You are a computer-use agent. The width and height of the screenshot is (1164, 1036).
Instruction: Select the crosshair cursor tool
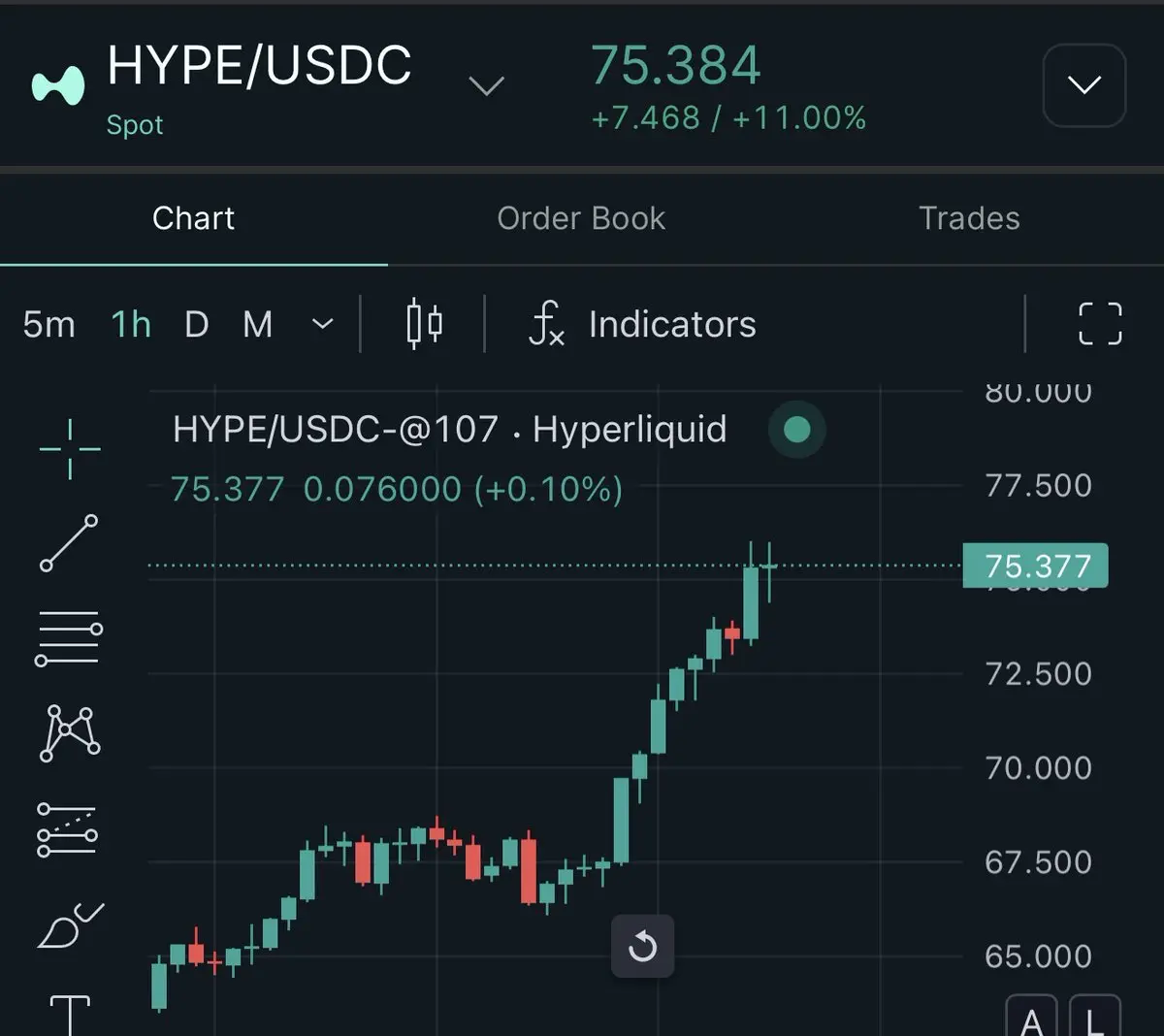tap(70, 449)
